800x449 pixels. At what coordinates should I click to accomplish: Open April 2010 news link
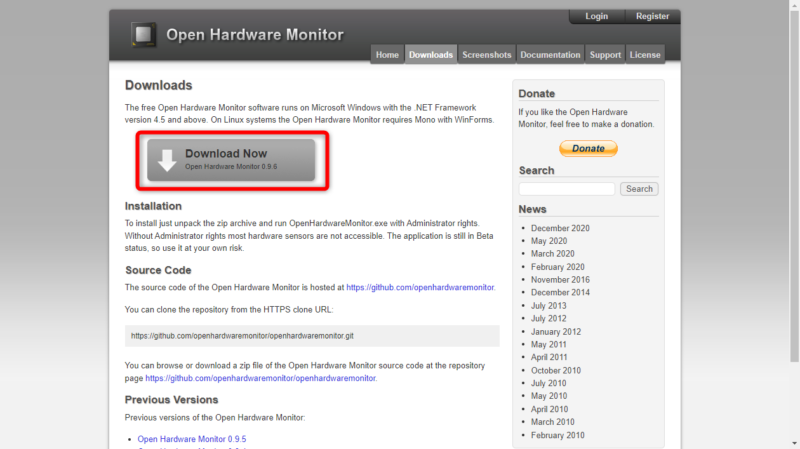[x=549, y=409]
